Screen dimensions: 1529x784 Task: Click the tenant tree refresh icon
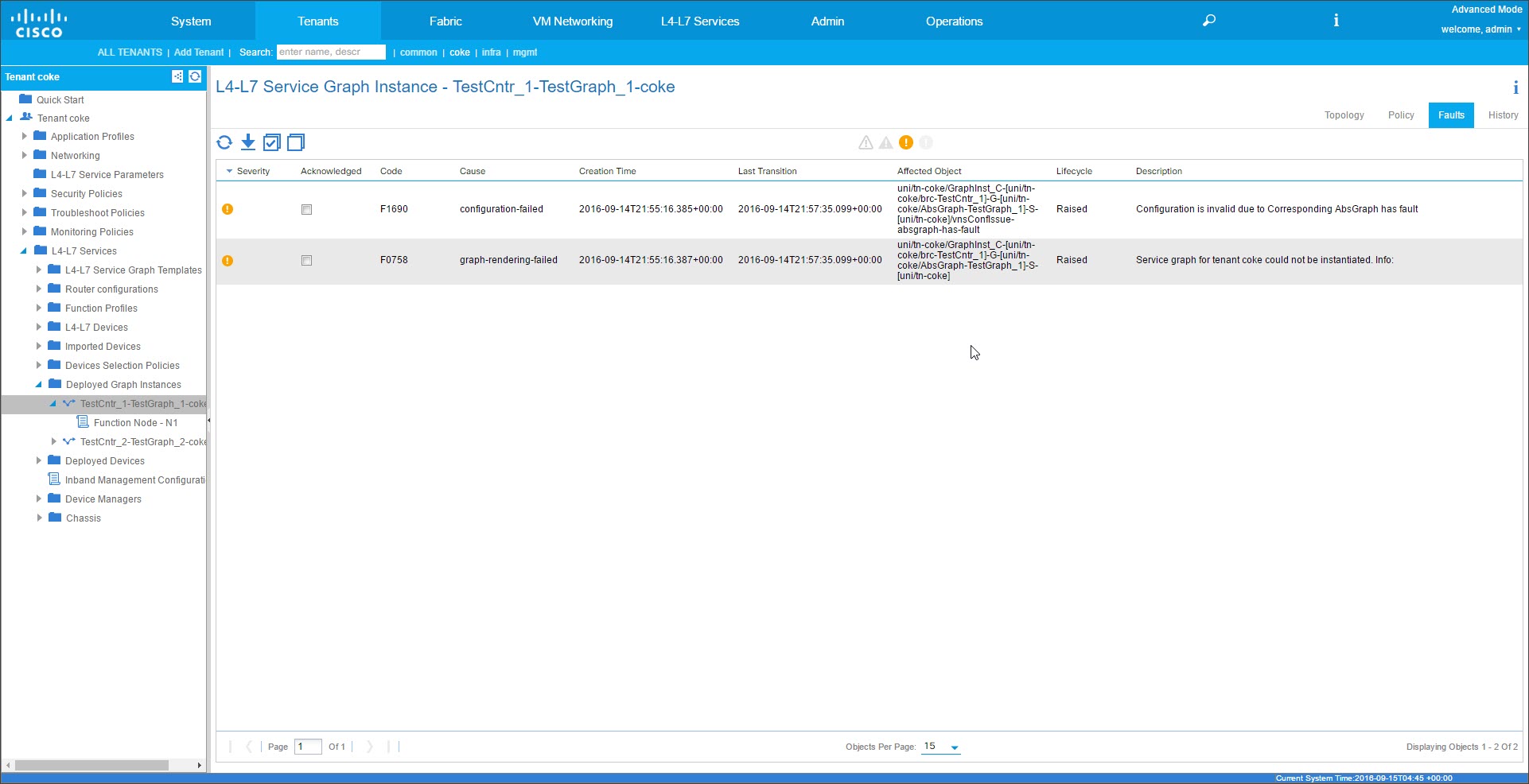pyautogui.click(x=195, y=76)
